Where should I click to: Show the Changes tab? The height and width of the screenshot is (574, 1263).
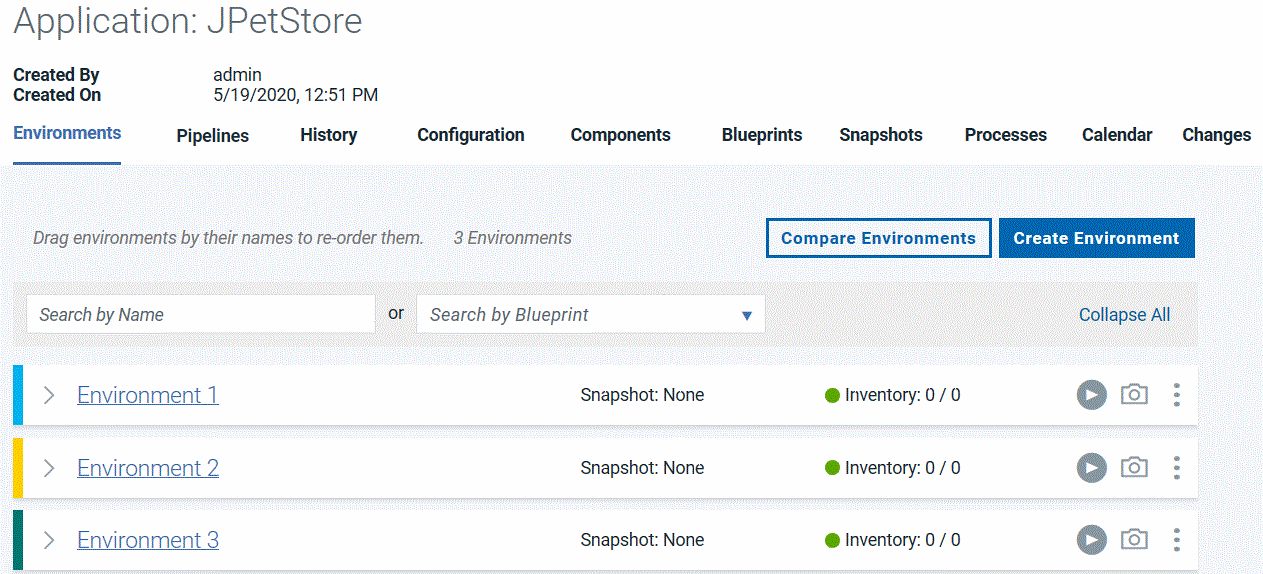1216,135
